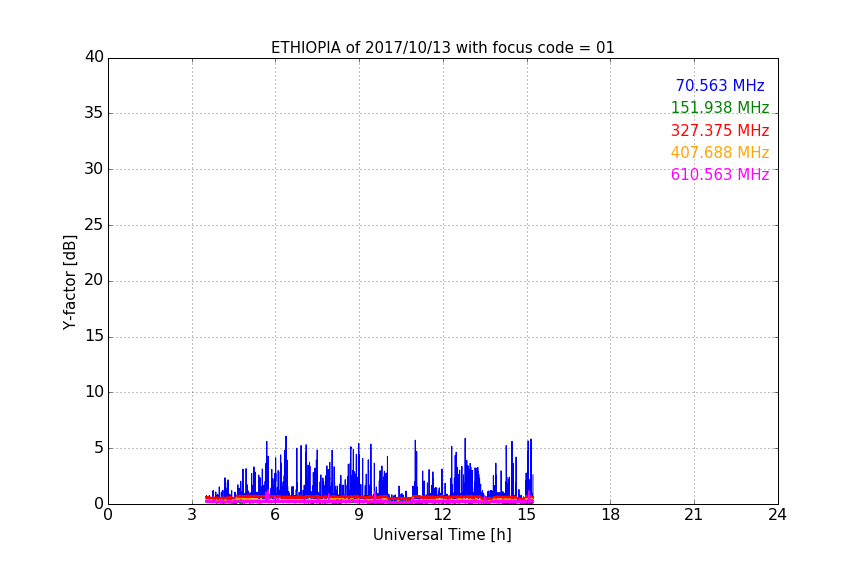Select the blue 70.563 MHz legend label
864x576 pixels.
coord(720,85)
